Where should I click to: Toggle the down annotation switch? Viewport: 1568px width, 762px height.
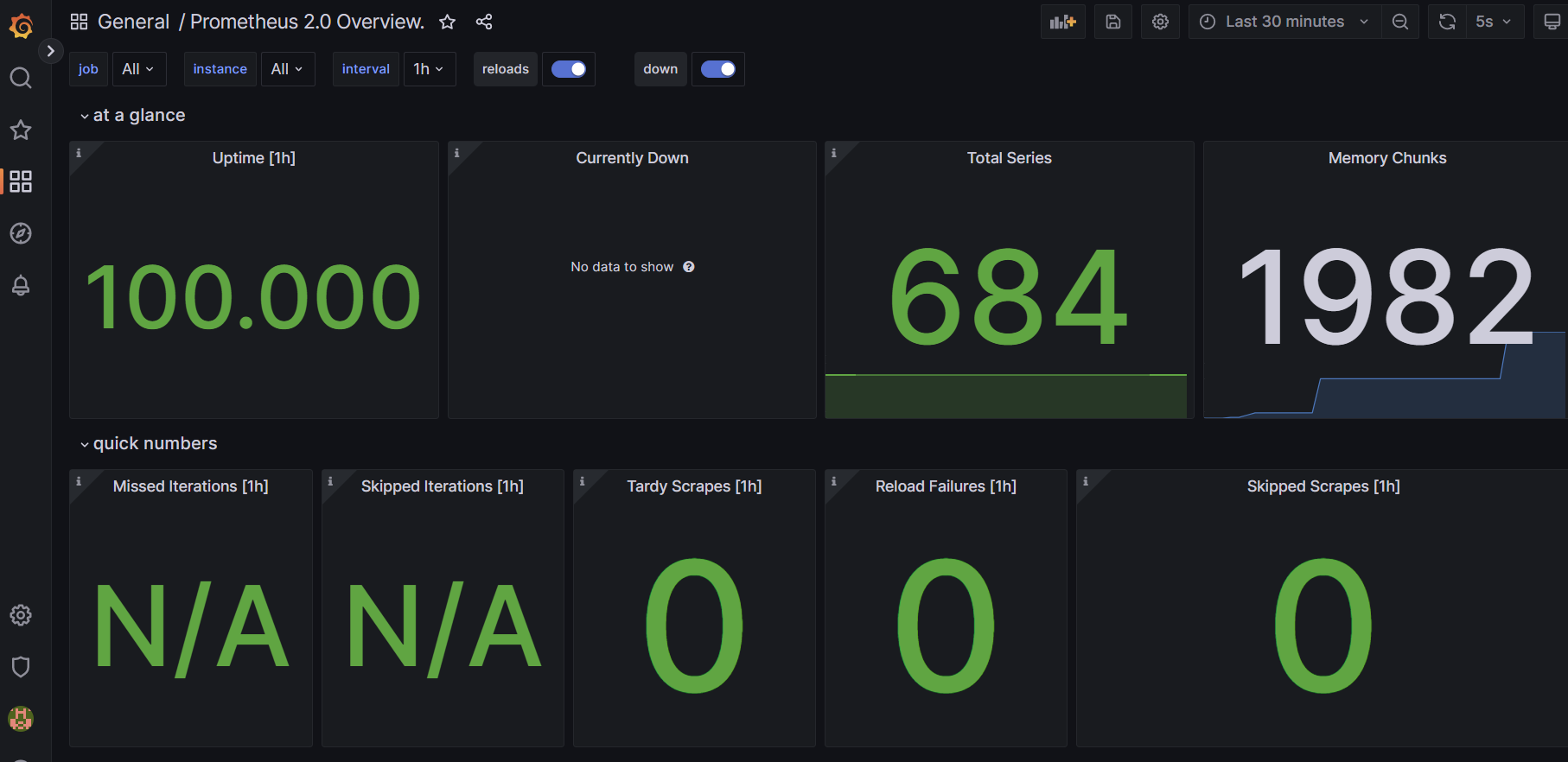718,69
